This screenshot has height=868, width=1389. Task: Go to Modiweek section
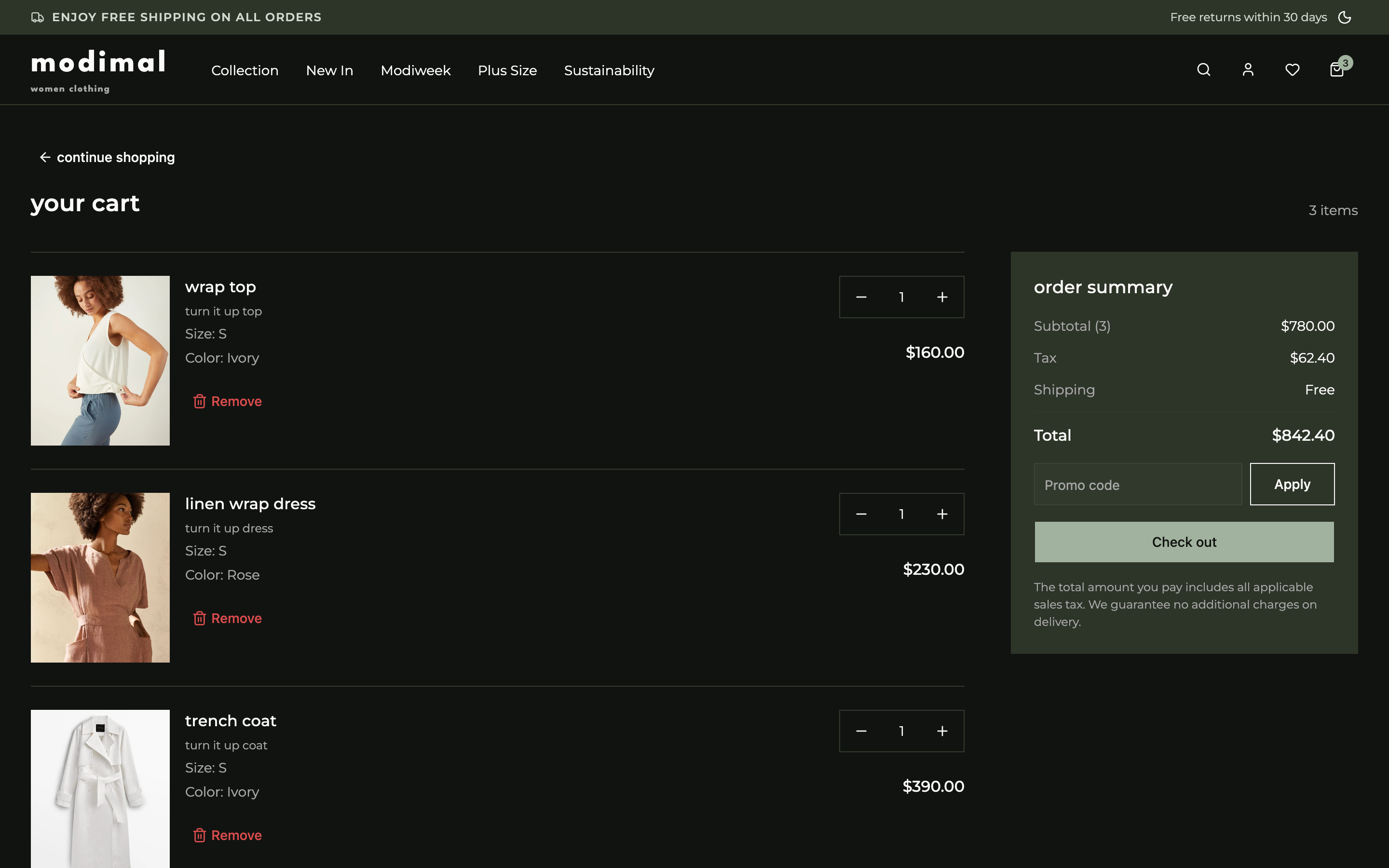[416, 70]
